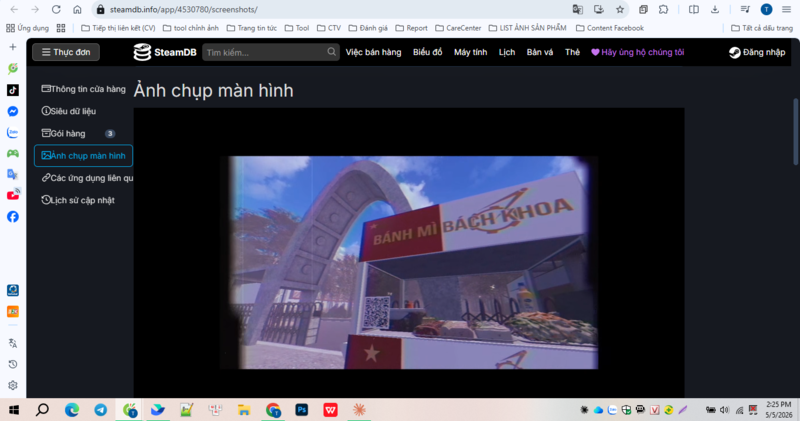The image size is (800, 421).
Task: Click the Đăng nhập Steam login button
Action: 757,52
